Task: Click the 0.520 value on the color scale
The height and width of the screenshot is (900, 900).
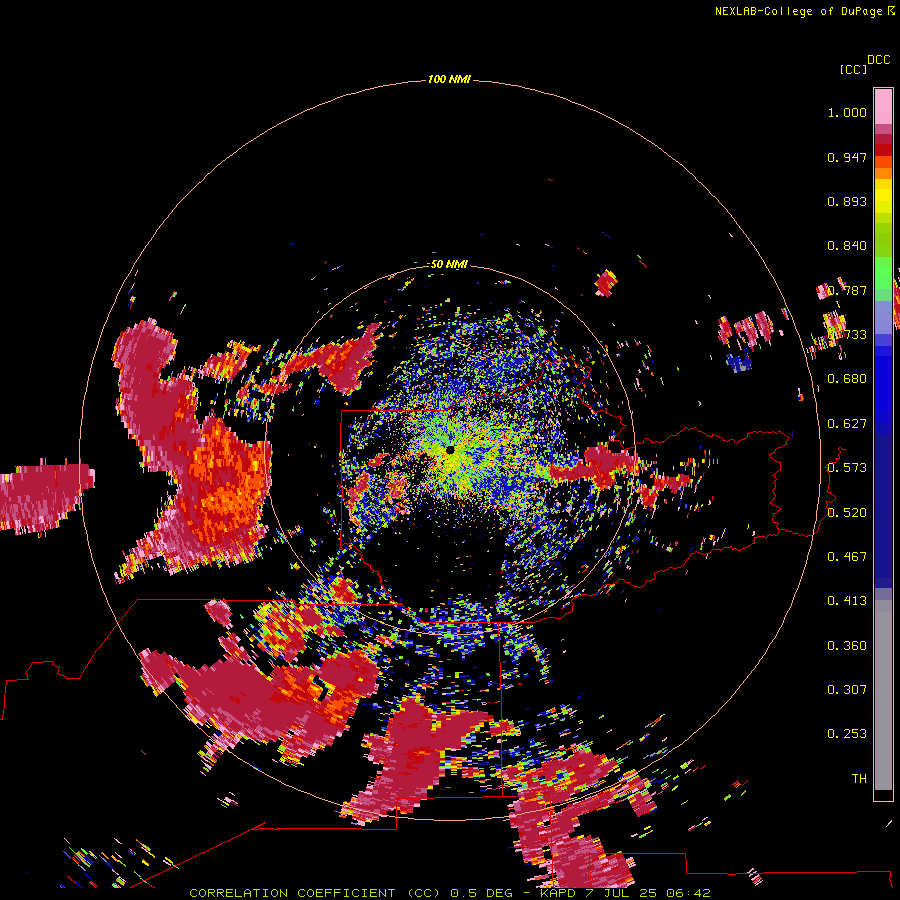Action: pyautogui.click(x=847, y=513)
